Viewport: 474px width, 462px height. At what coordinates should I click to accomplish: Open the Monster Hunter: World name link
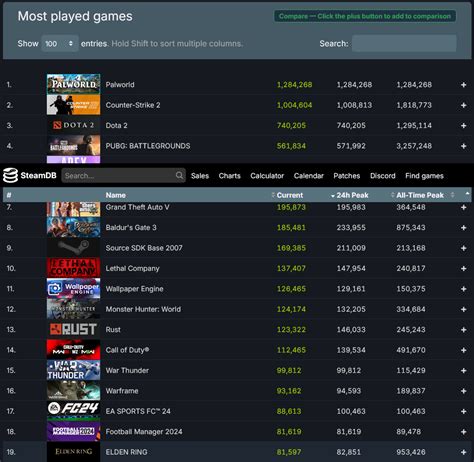[143, 309]
